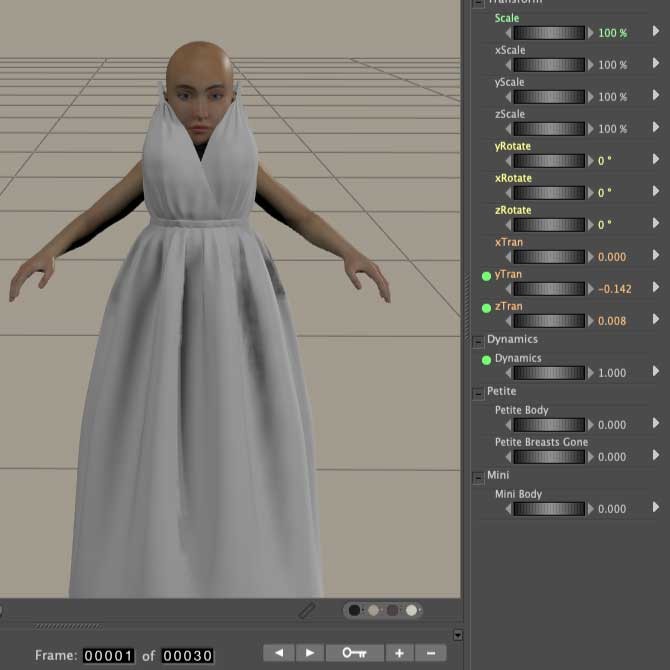Click the next frame arrow button
This screenshot has height=670, width=670.
[309, 653]
